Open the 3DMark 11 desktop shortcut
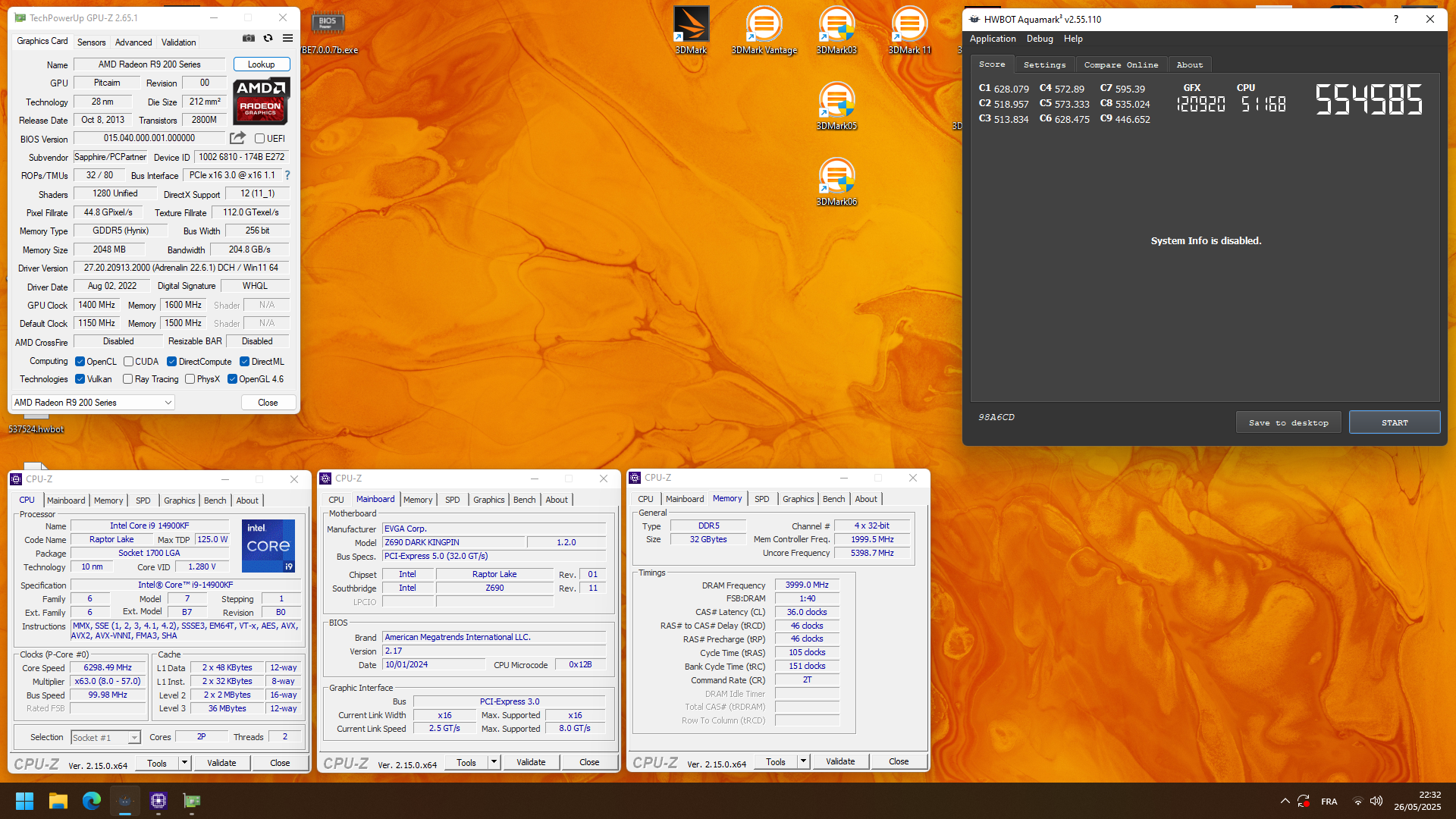This screenshot has width=1456, height=819. tap(909, 30)
